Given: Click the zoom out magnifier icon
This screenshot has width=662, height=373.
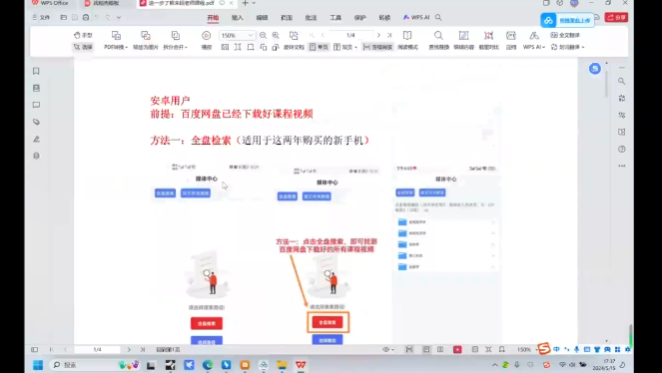Looking at the screenshot, I should [263, 35].
